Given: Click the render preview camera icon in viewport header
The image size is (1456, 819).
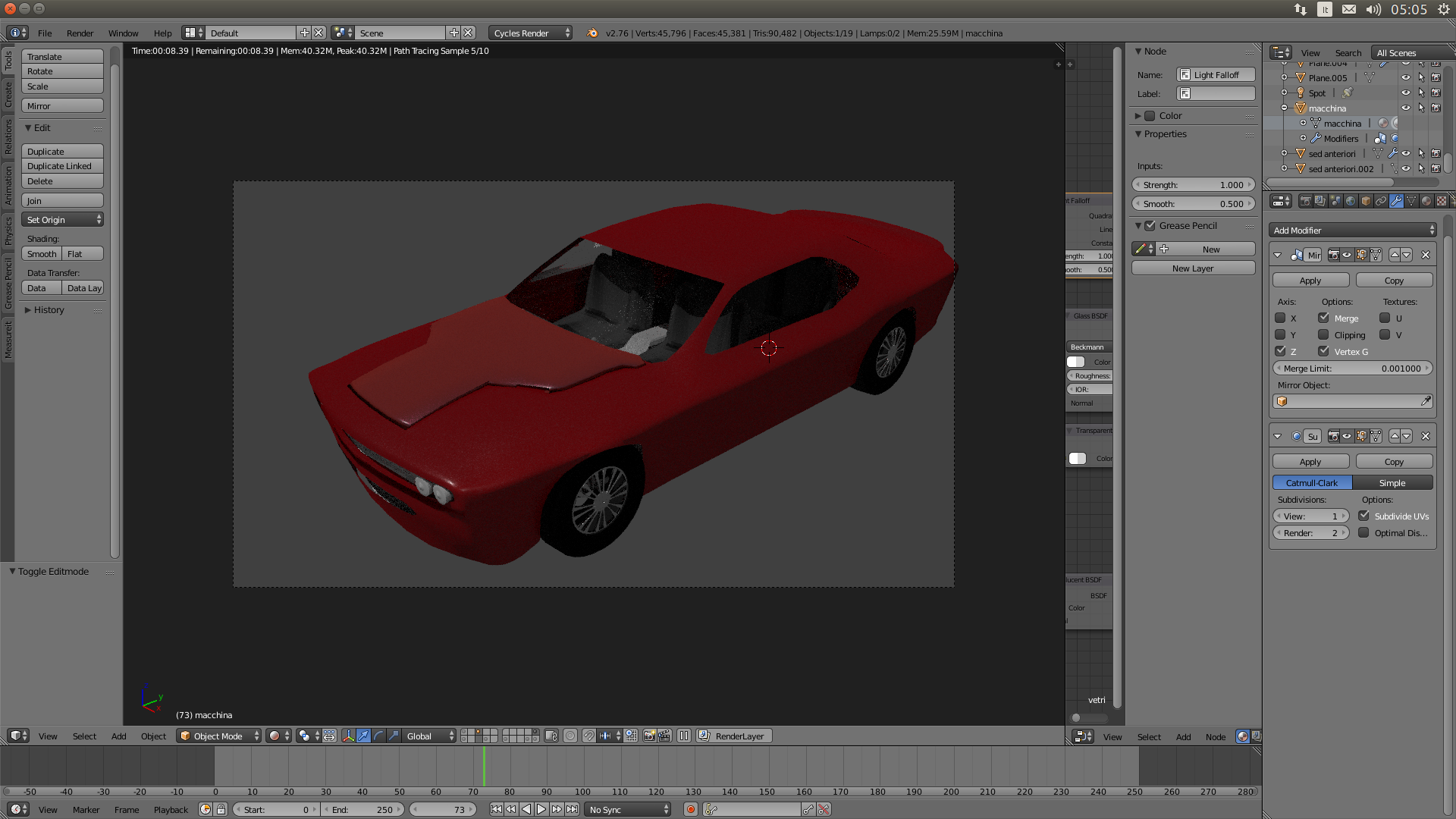Looking at the screenshot, I should (x=649, y=736).
